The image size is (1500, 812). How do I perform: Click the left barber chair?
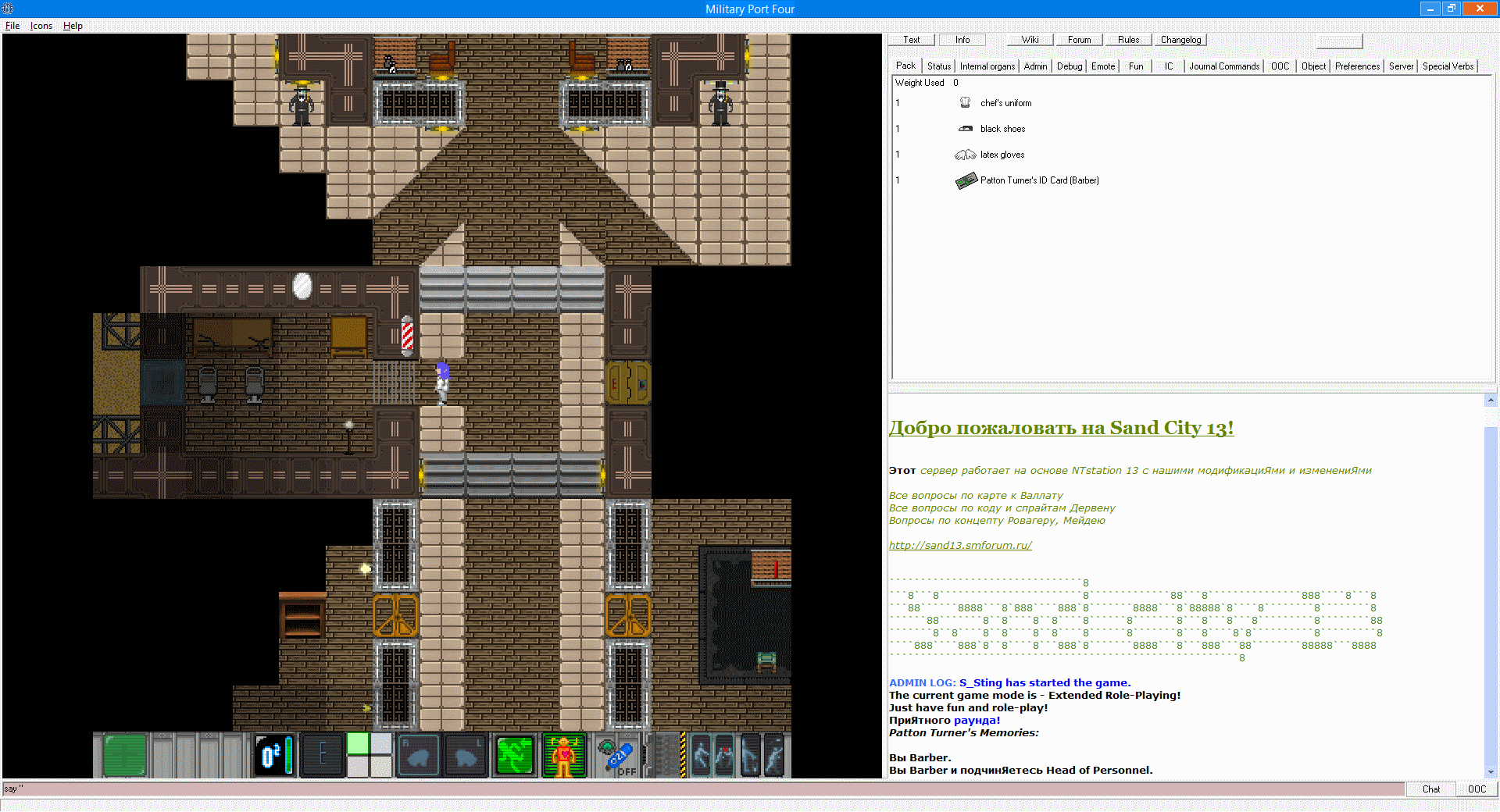[x=208, y=383]
